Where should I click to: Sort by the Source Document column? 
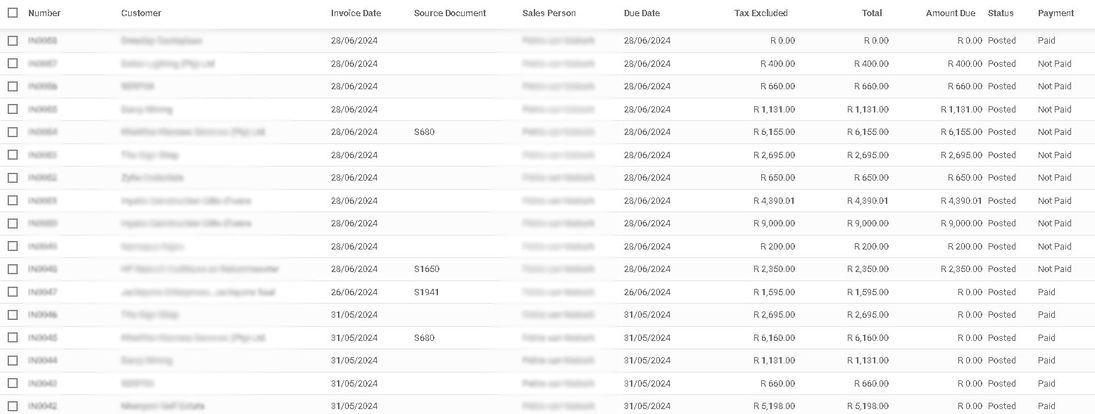tap(449, 14)
